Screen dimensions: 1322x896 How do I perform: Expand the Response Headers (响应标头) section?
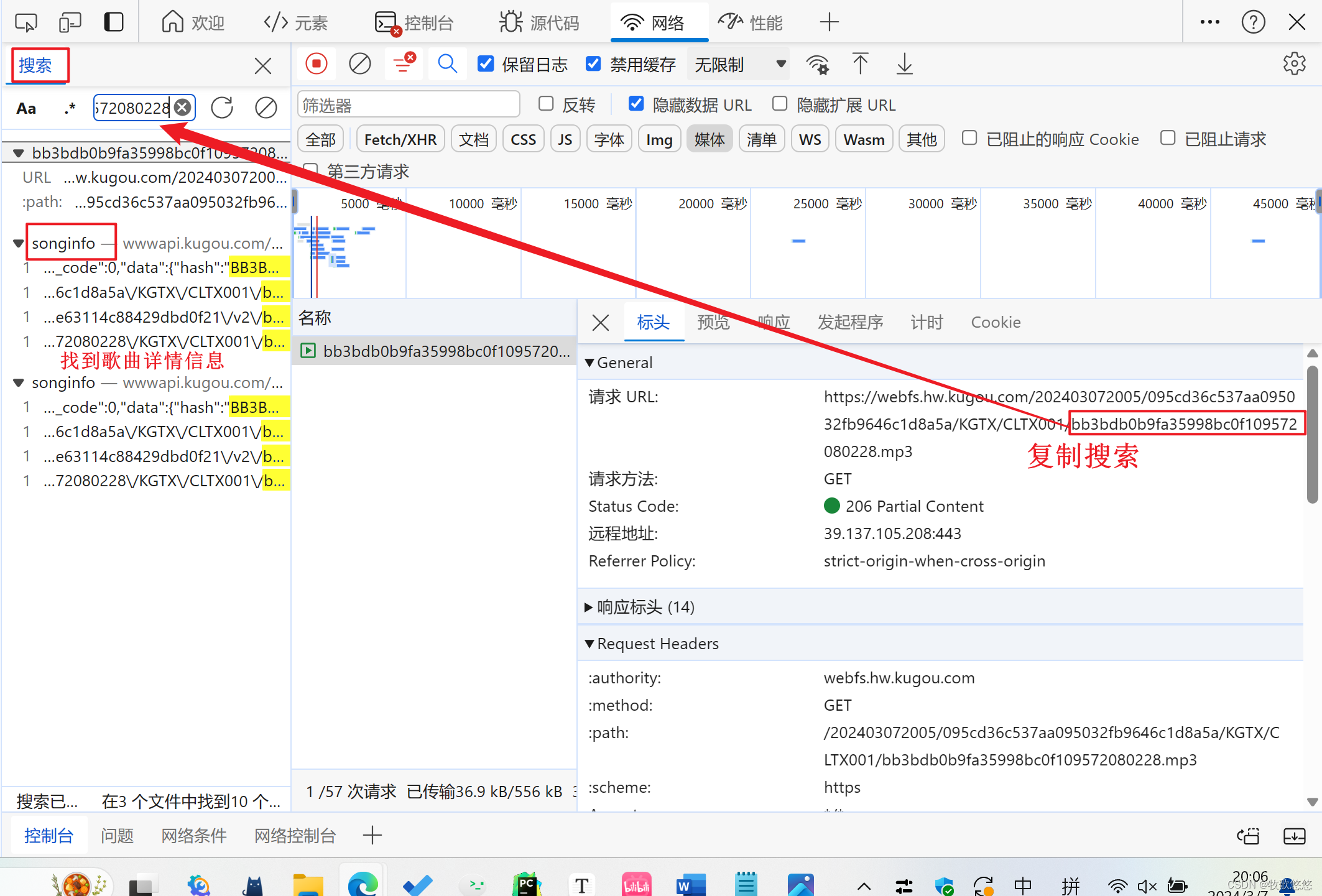coord(588,607)
